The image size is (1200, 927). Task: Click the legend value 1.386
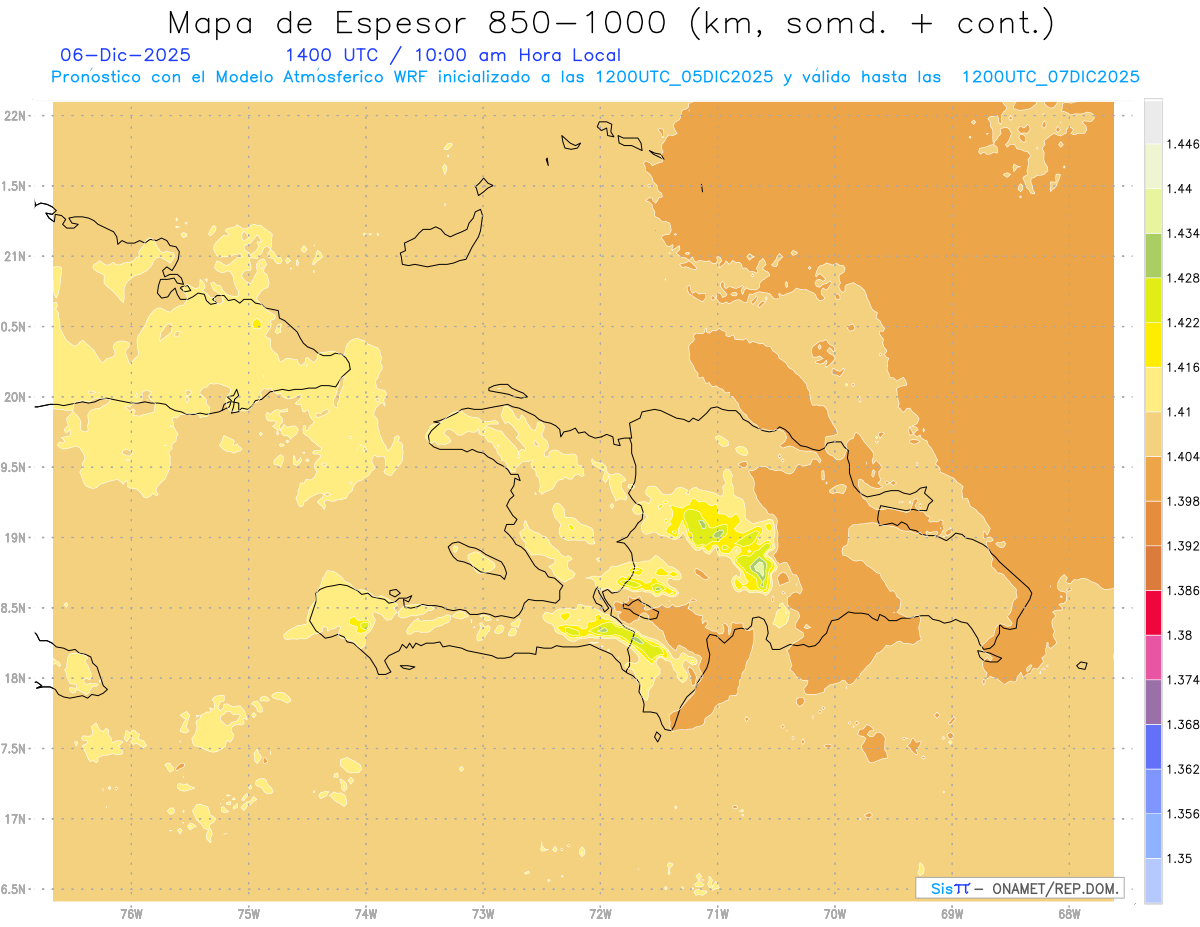click(x=1184, y=591)
